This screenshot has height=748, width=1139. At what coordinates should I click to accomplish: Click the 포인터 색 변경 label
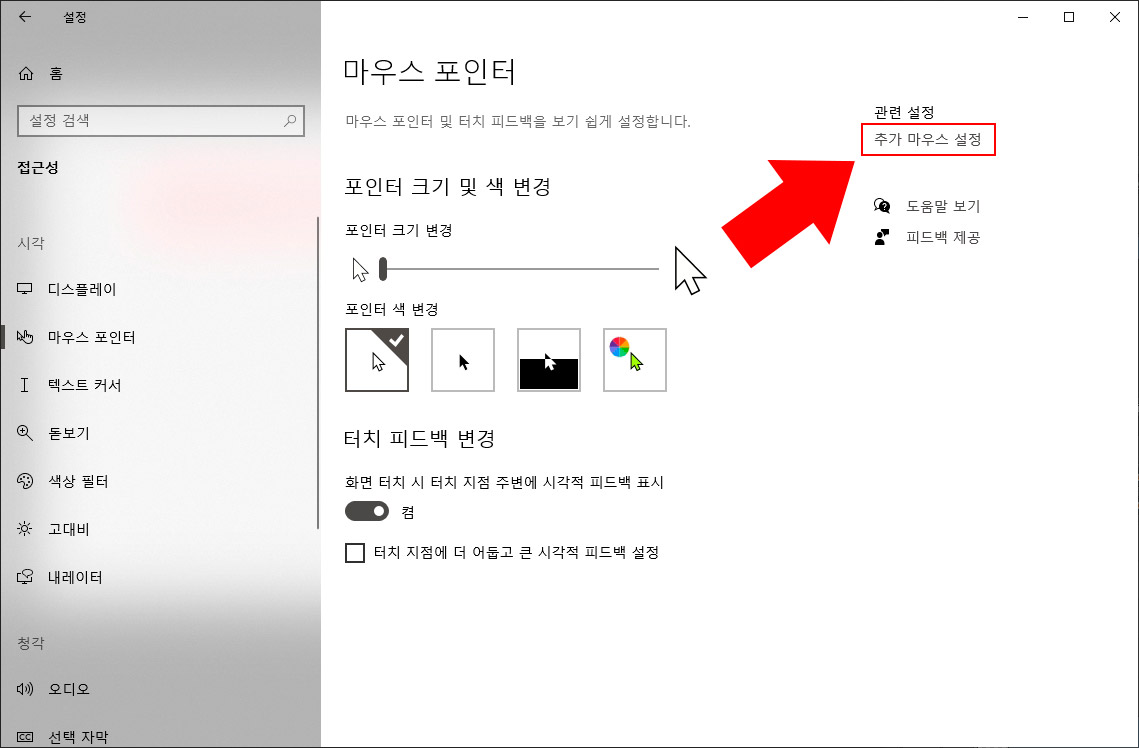click(x=392, y=309)
